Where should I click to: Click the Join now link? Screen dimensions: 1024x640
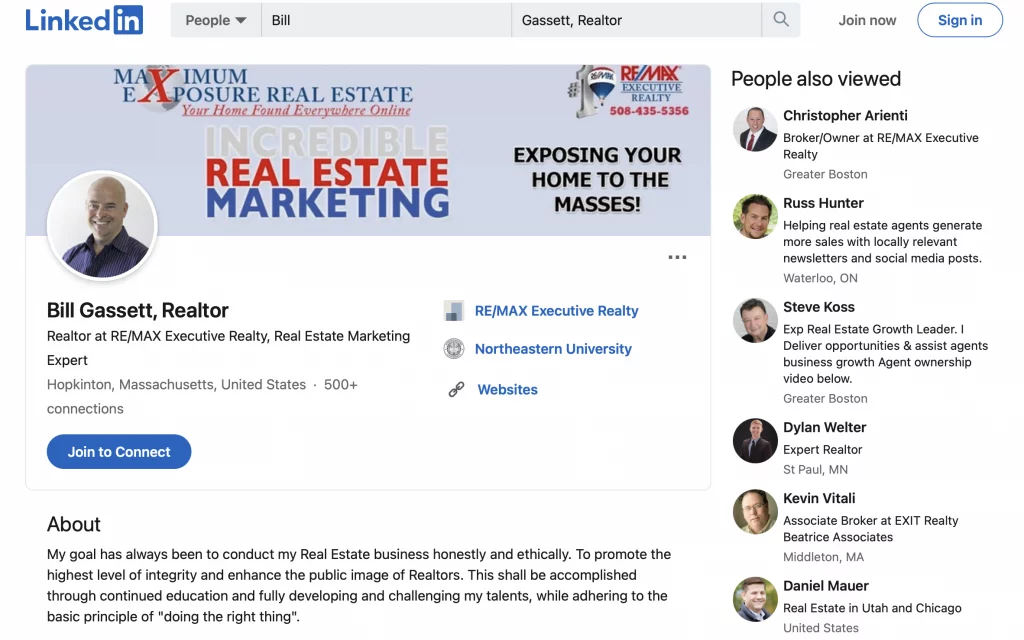click(867, 20)
